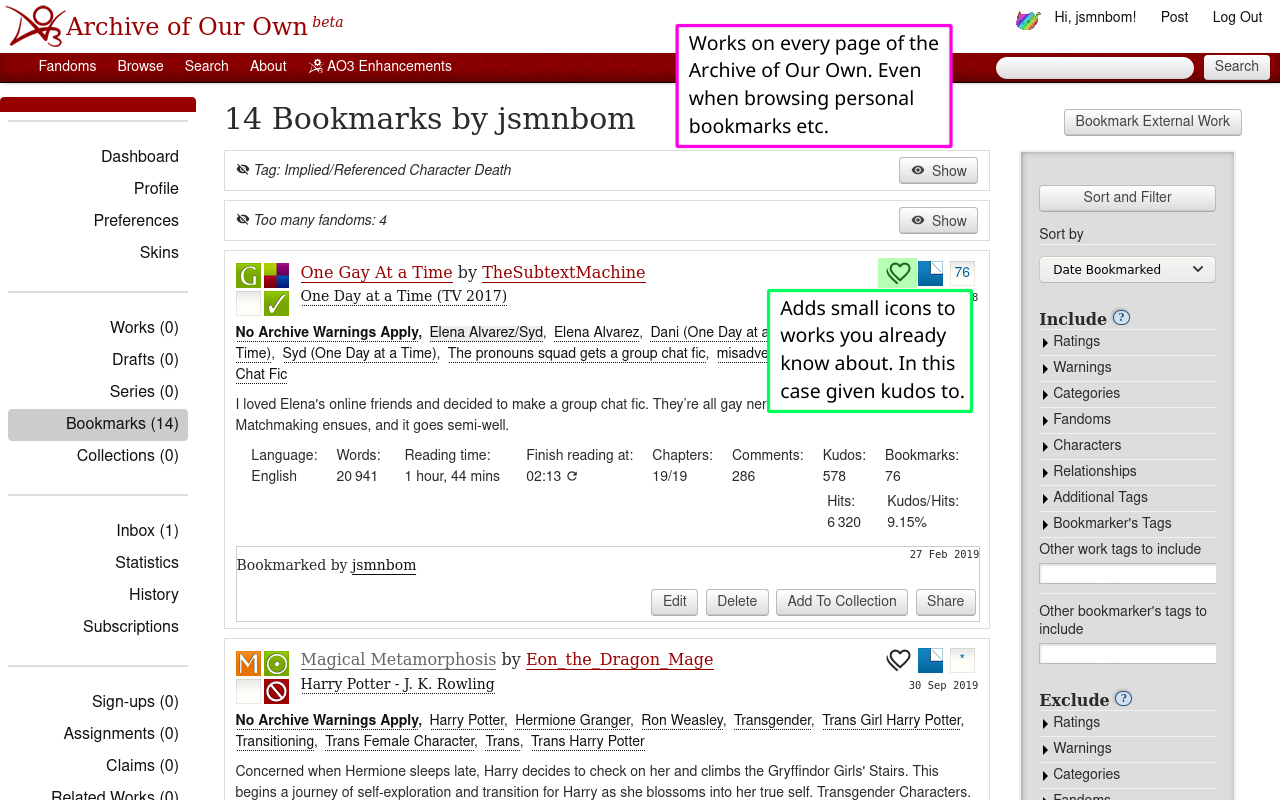Click the Search button in the header
Screen dimensions: 1280x800
point(1237,67)
